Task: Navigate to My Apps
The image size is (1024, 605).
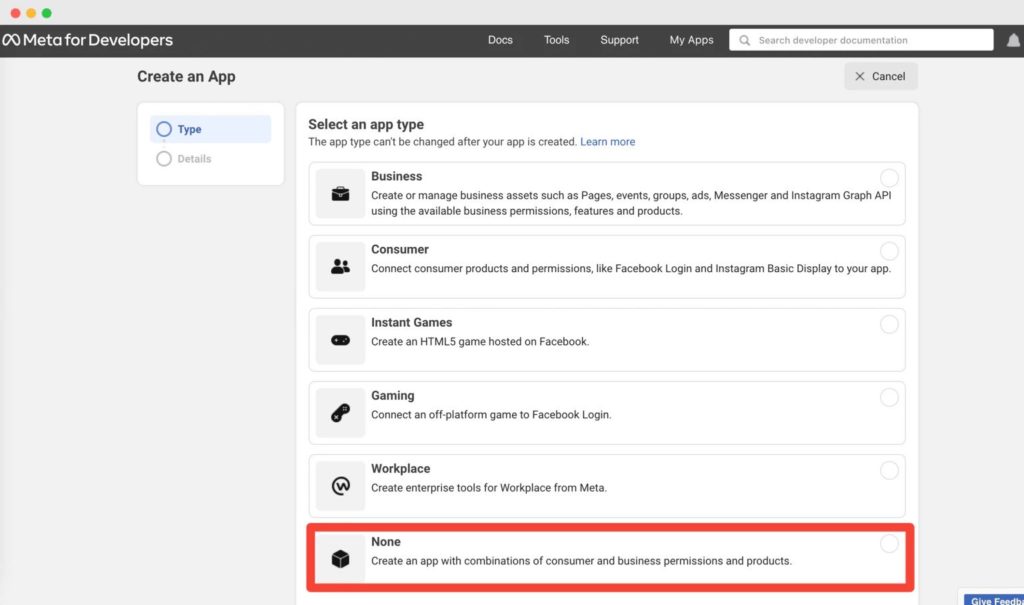Action: click(690, 40)
